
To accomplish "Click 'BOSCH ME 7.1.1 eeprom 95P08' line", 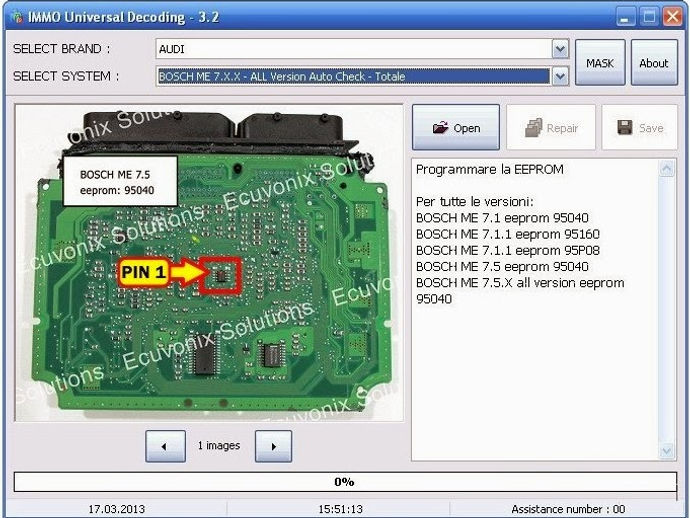I will click(x=508, y=250).
